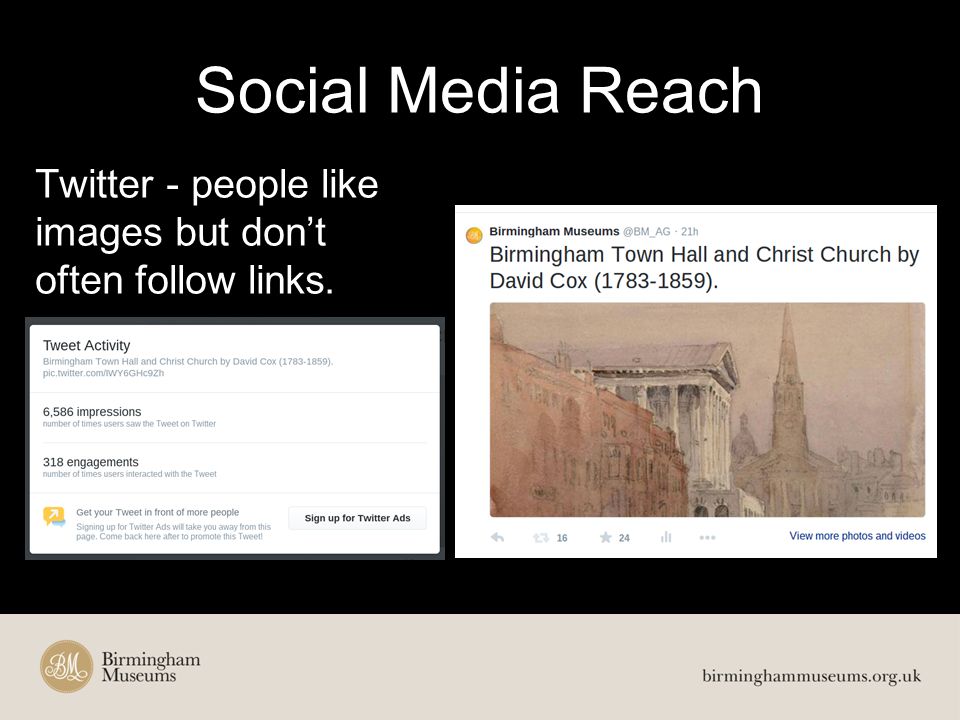Click the @BM_AG handle

tap(647, 231)
